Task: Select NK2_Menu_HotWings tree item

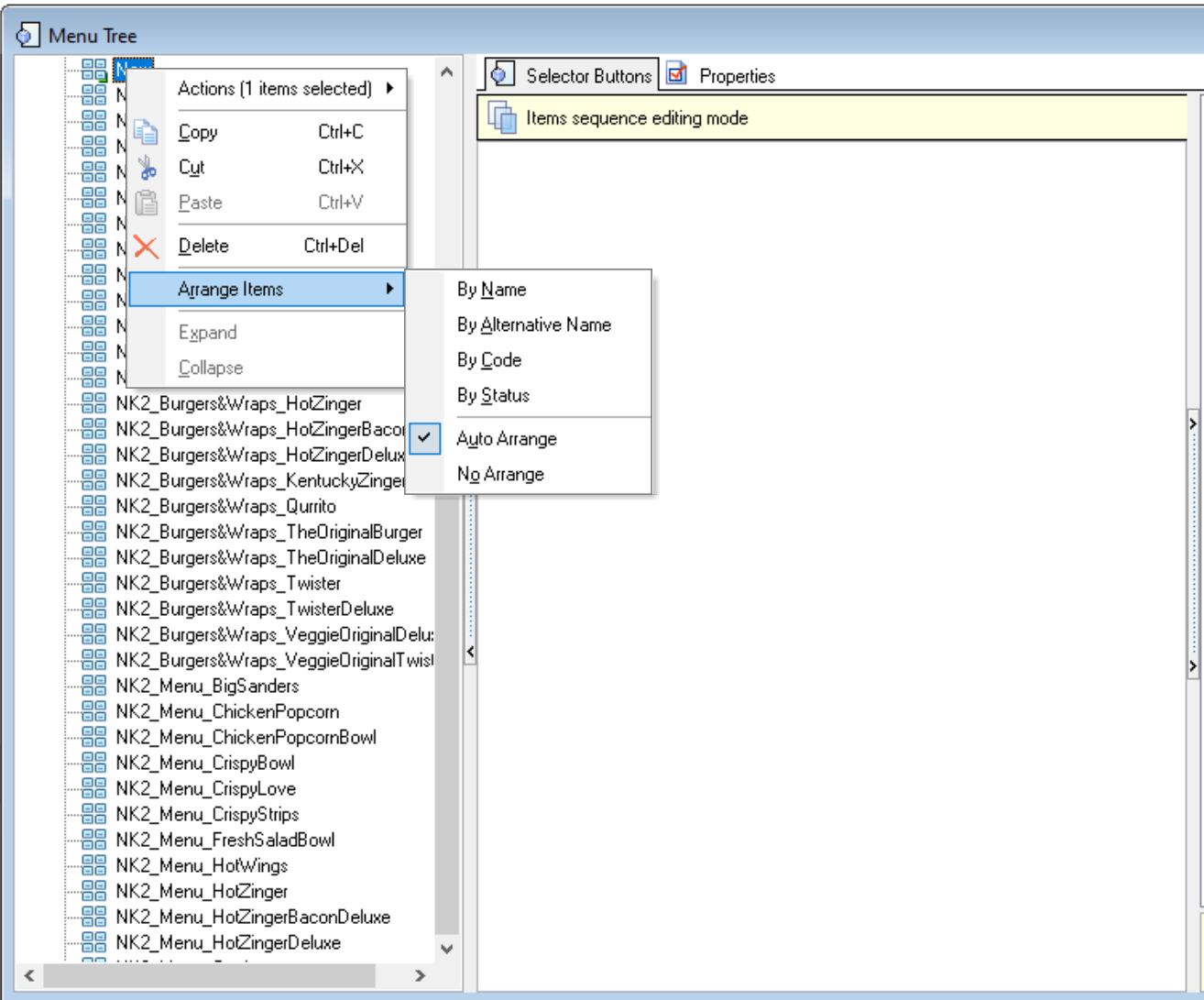Action: [202, 865]
